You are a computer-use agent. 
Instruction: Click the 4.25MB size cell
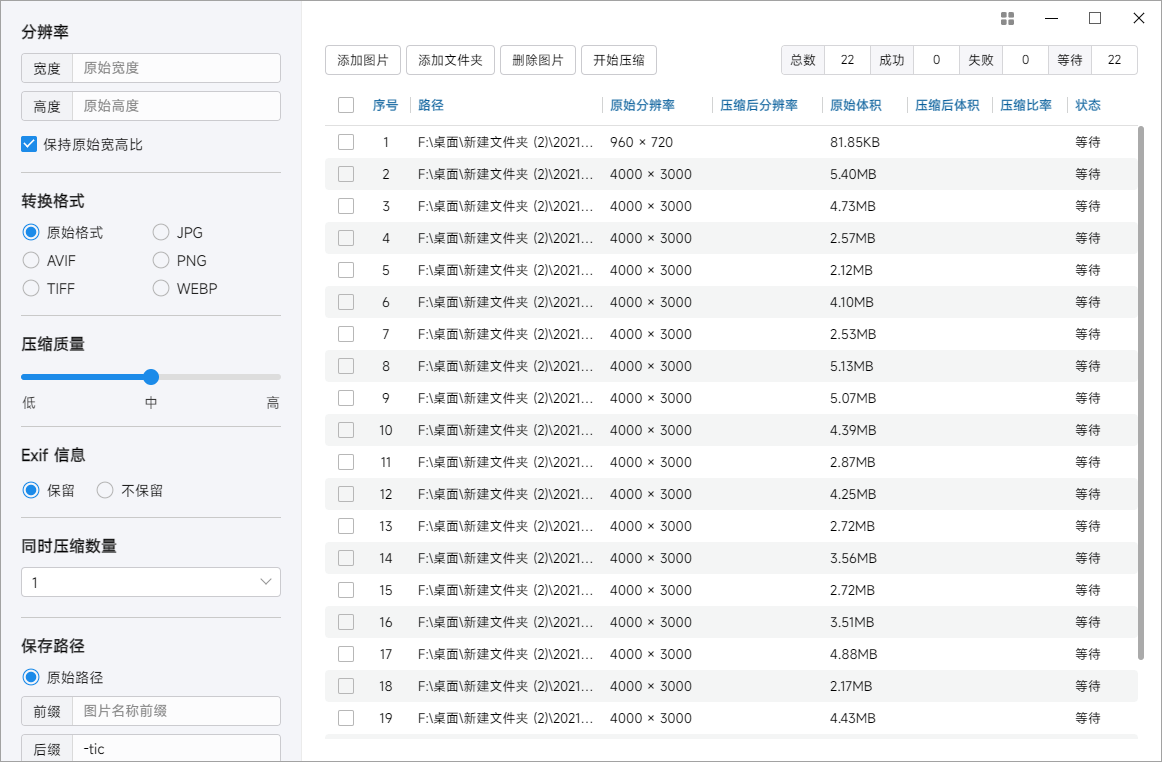pos(853,494)
